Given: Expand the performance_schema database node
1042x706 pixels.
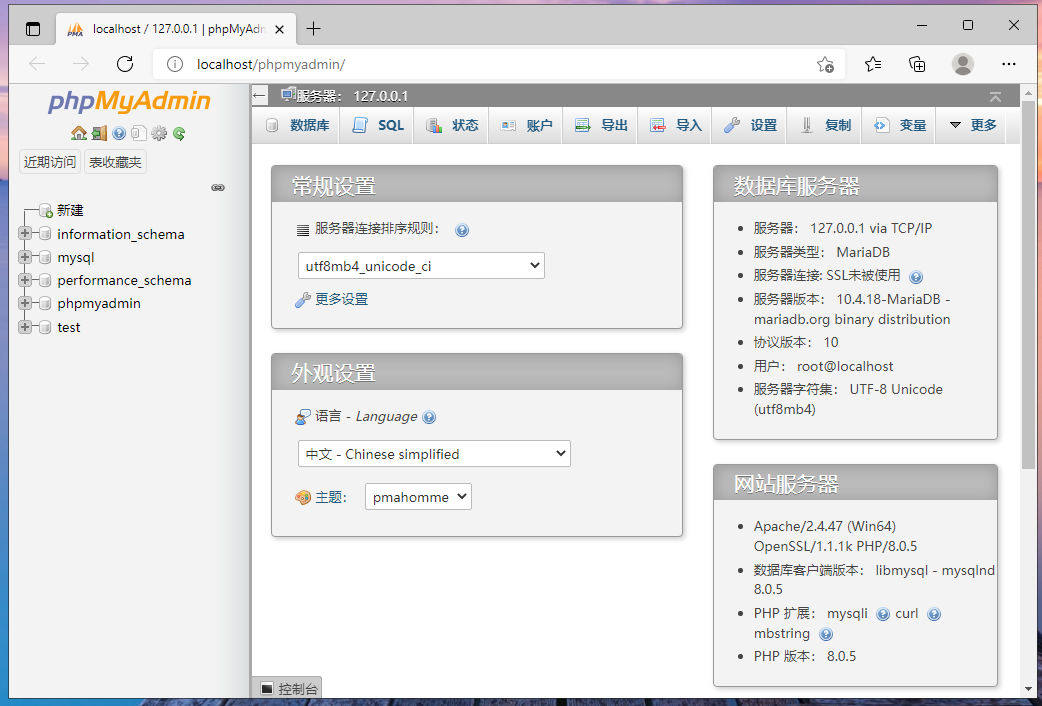Looking at the screenshot, I should pos(25,280).
